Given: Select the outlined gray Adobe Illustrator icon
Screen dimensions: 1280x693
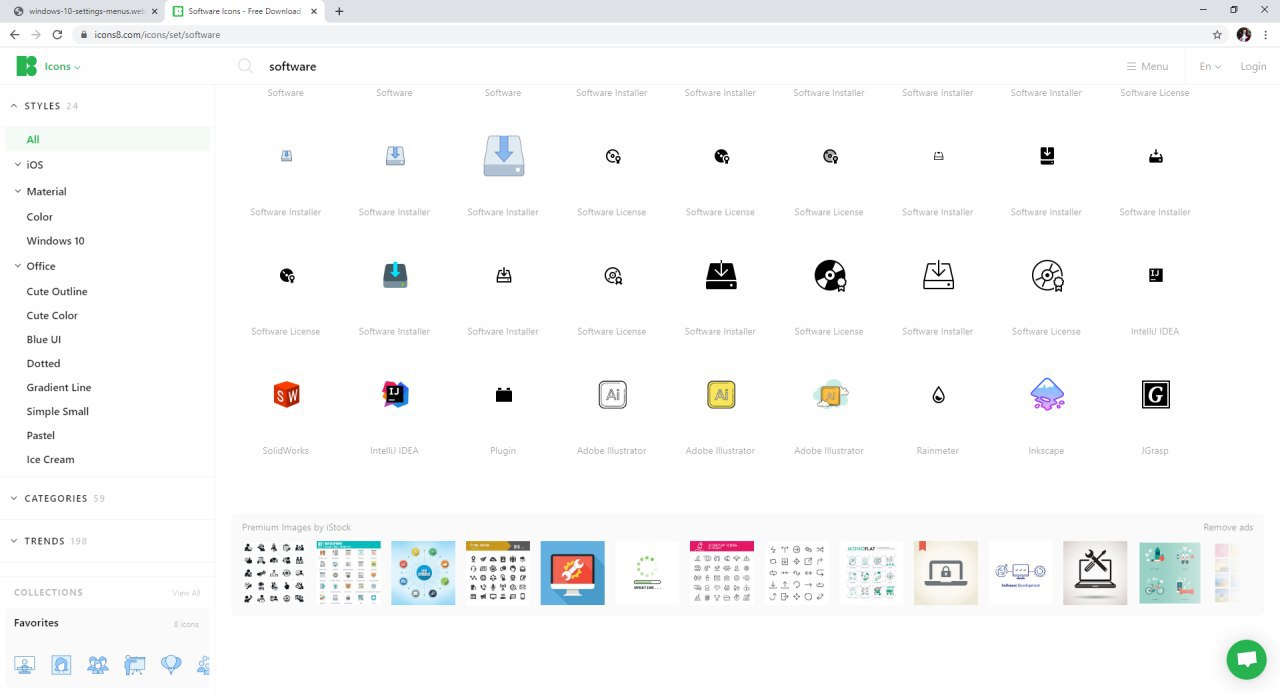Looking at the screenshot, I should pos(612,394).
